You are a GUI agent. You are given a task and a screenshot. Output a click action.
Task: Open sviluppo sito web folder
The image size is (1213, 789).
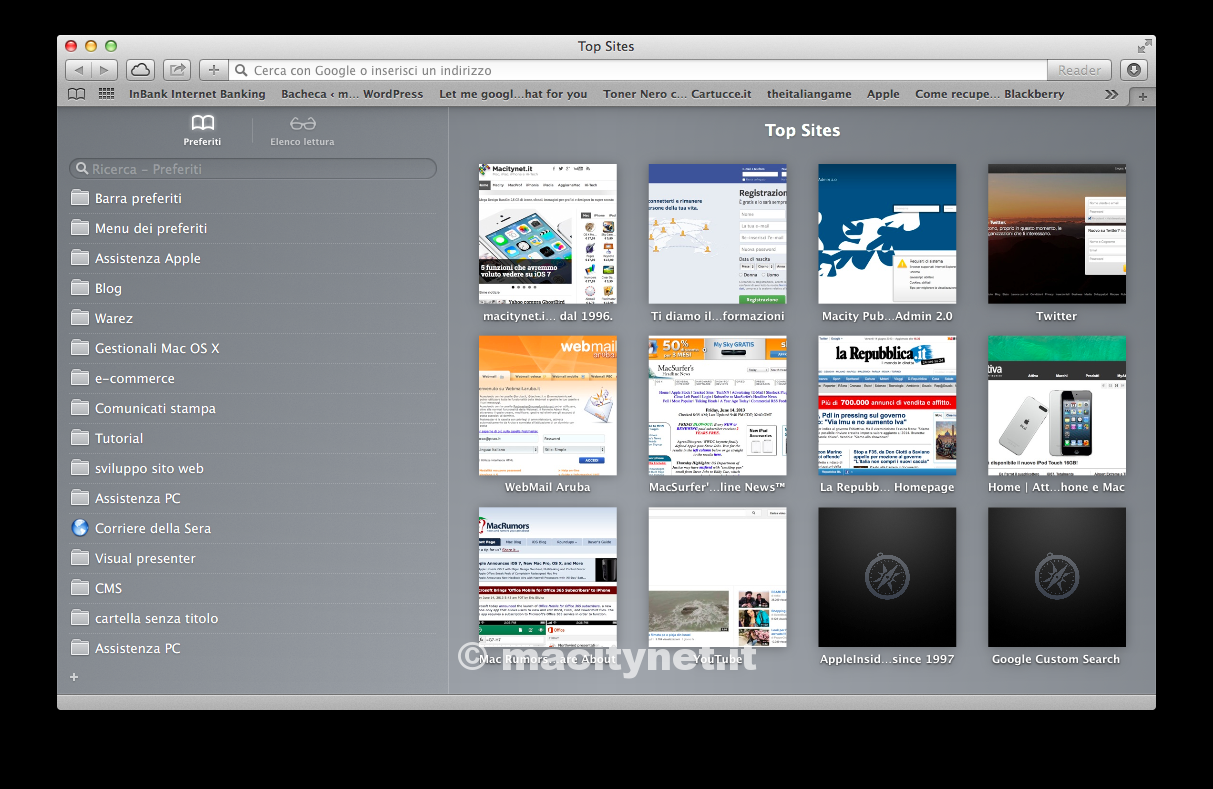tap(252, 468)
